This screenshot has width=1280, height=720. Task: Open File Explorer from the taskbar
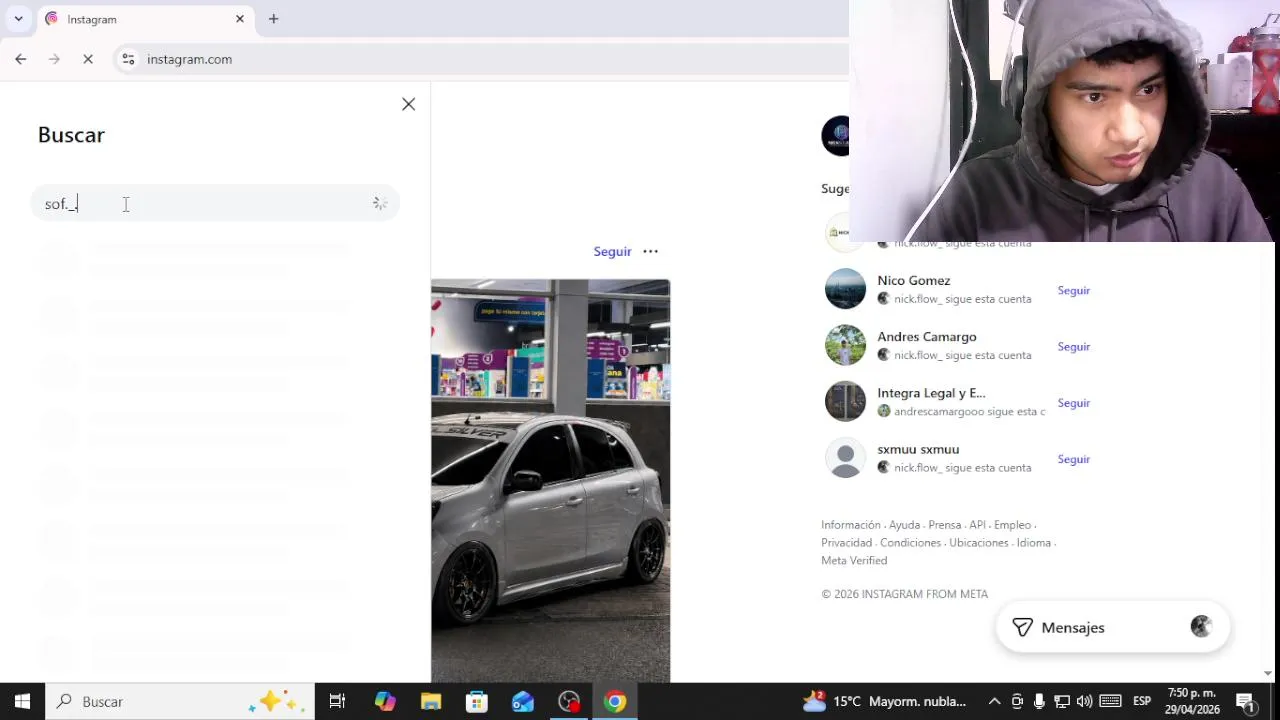tap(431, 701)
